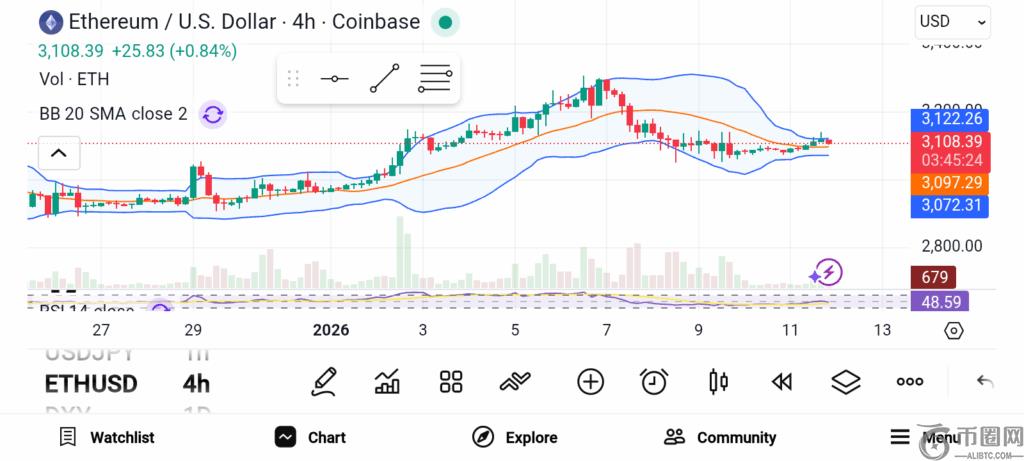The width and height of the screenshot is (1024, 461).
Task: Select the pencil drawing tool
Action: [323, 381]
